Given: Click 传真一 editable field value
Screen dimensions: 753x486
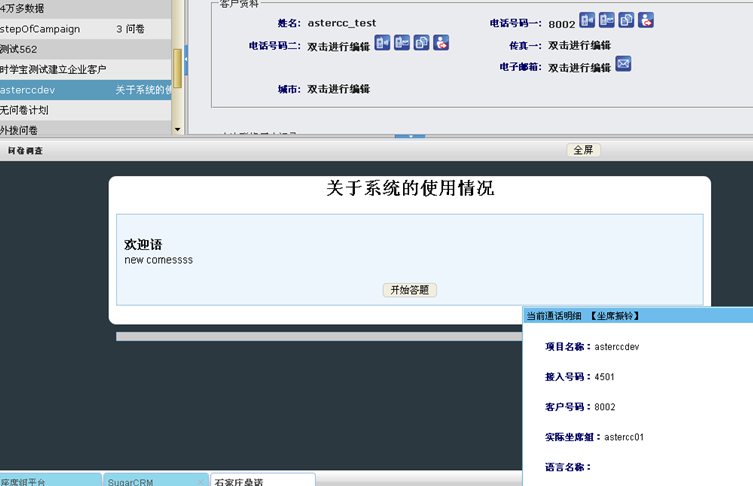Looking at the screenshot, I should click(579, 45).
